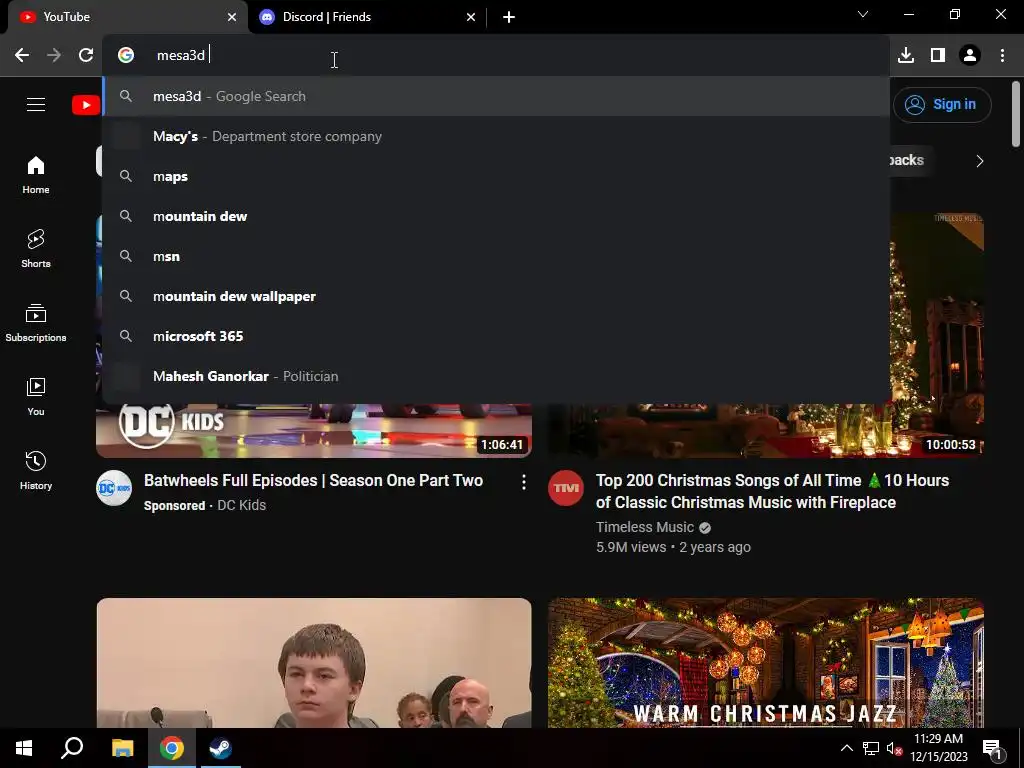Viewport: 1024px width, 768px height.
Task: Open History in YouTube sidebar
Action: point(36,470)
